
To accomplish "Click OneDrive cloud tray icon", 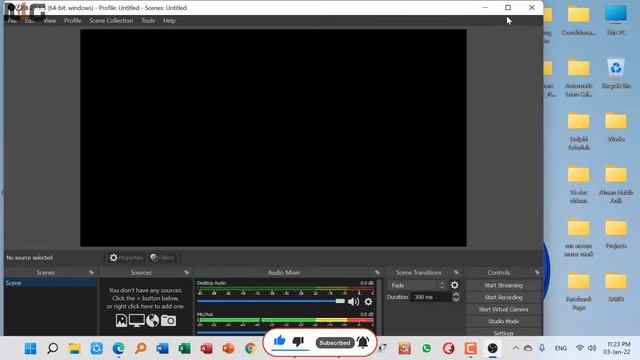I will point(528,349).
